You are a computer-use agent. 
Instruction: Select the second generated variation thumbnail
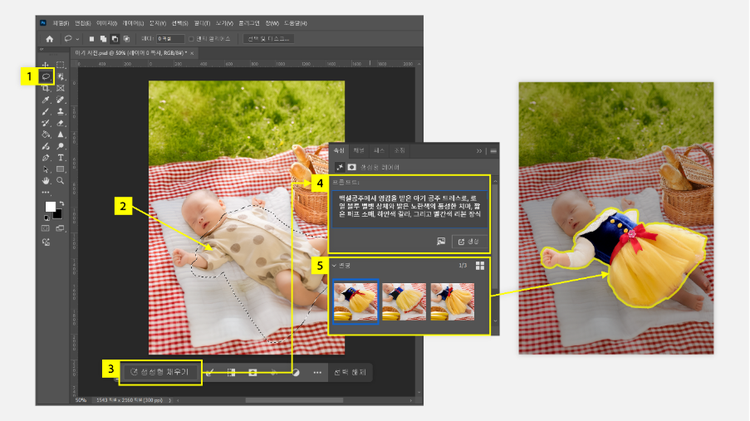(x=404, y=301)
